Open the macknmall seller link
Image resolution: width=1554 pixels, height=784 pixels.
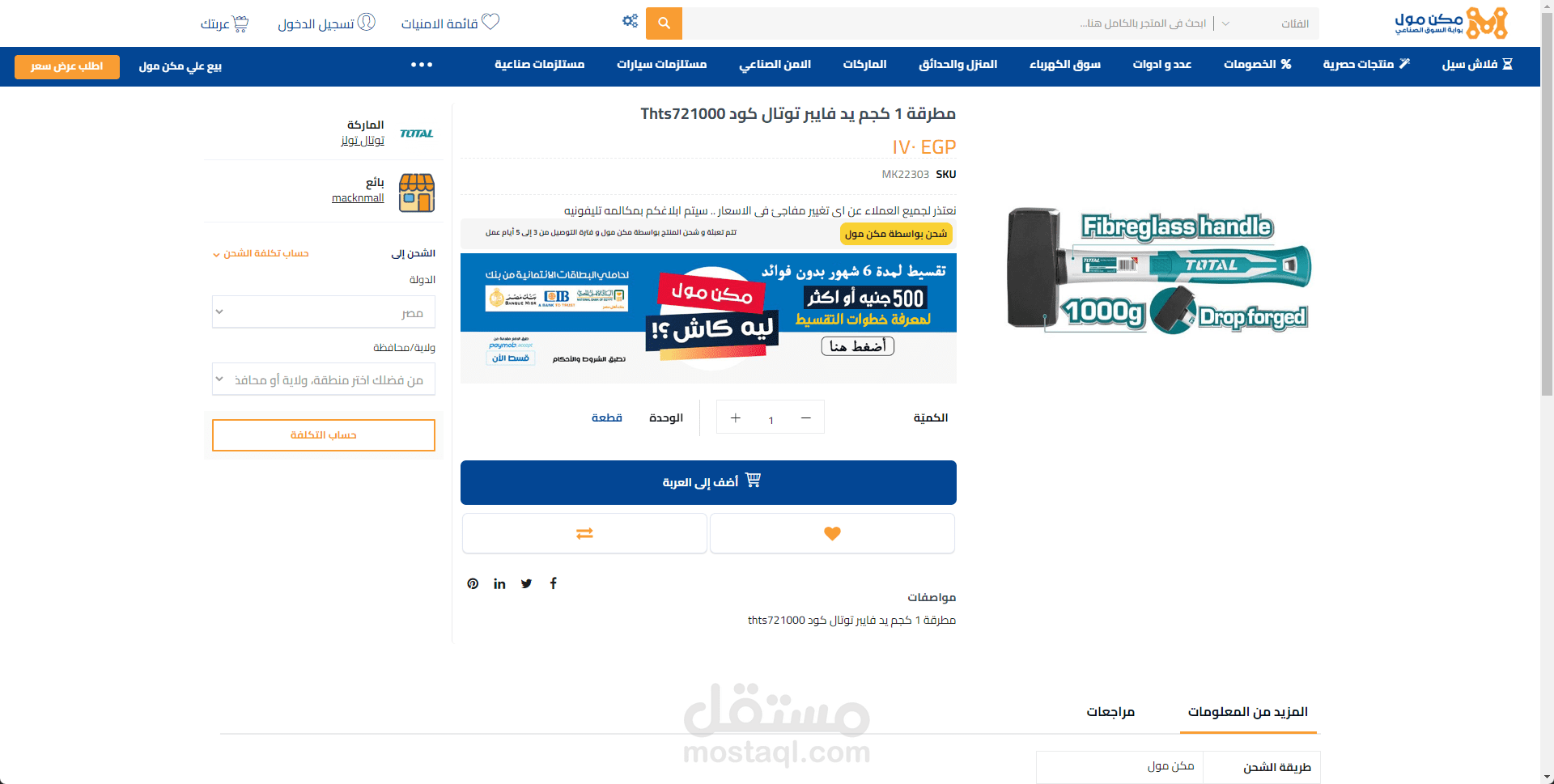tap(358, 197)
